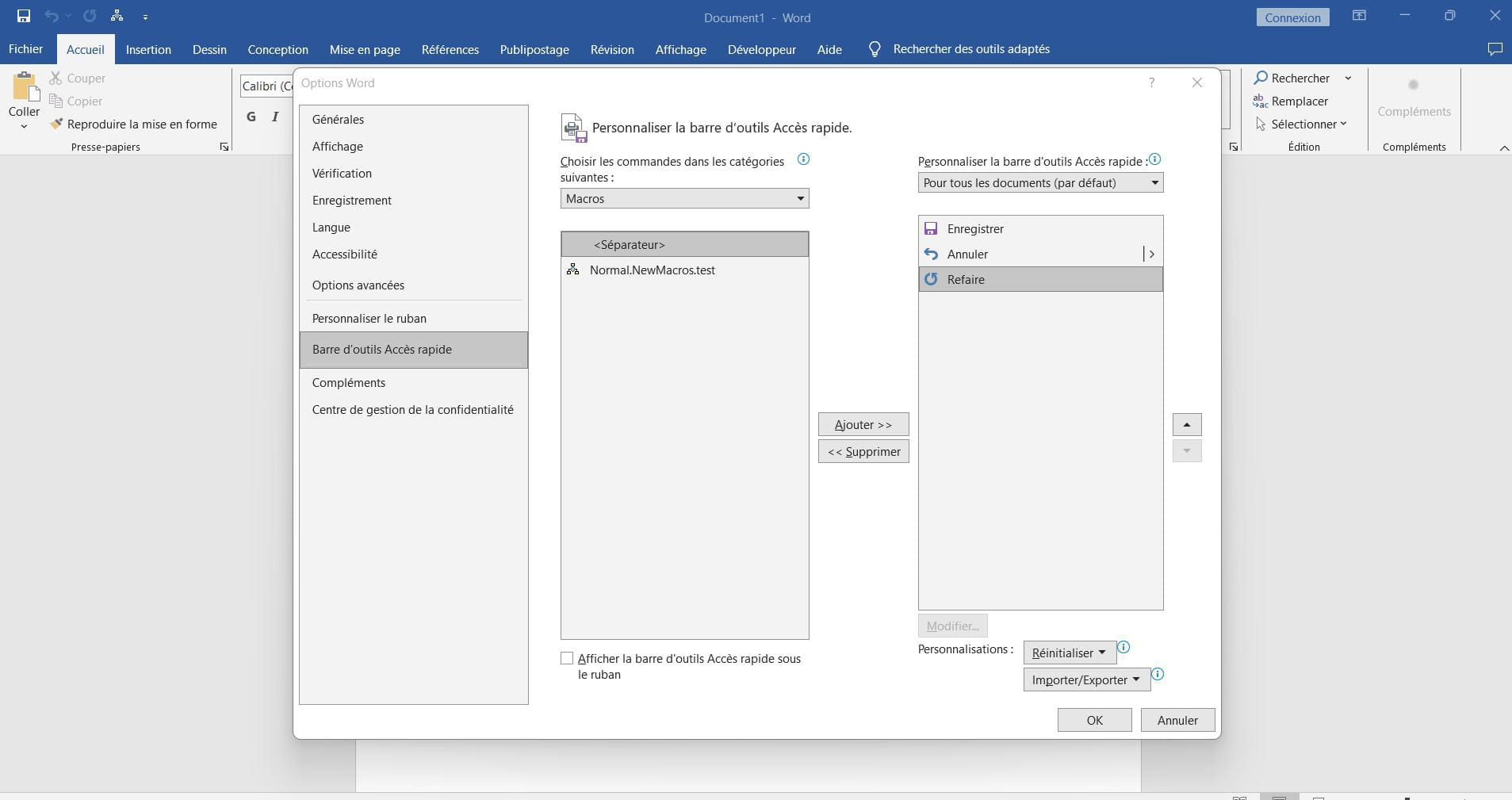Switch to the Révision tab
Screen dimensions: 1512x800
(612, 49)
